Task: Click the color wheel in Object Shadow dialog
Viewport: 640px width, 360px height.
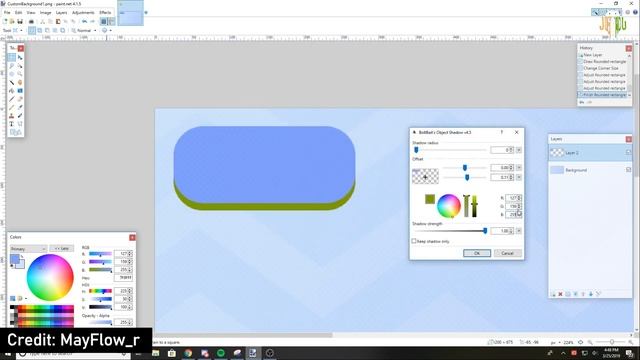Action: [x=449, y=206]
